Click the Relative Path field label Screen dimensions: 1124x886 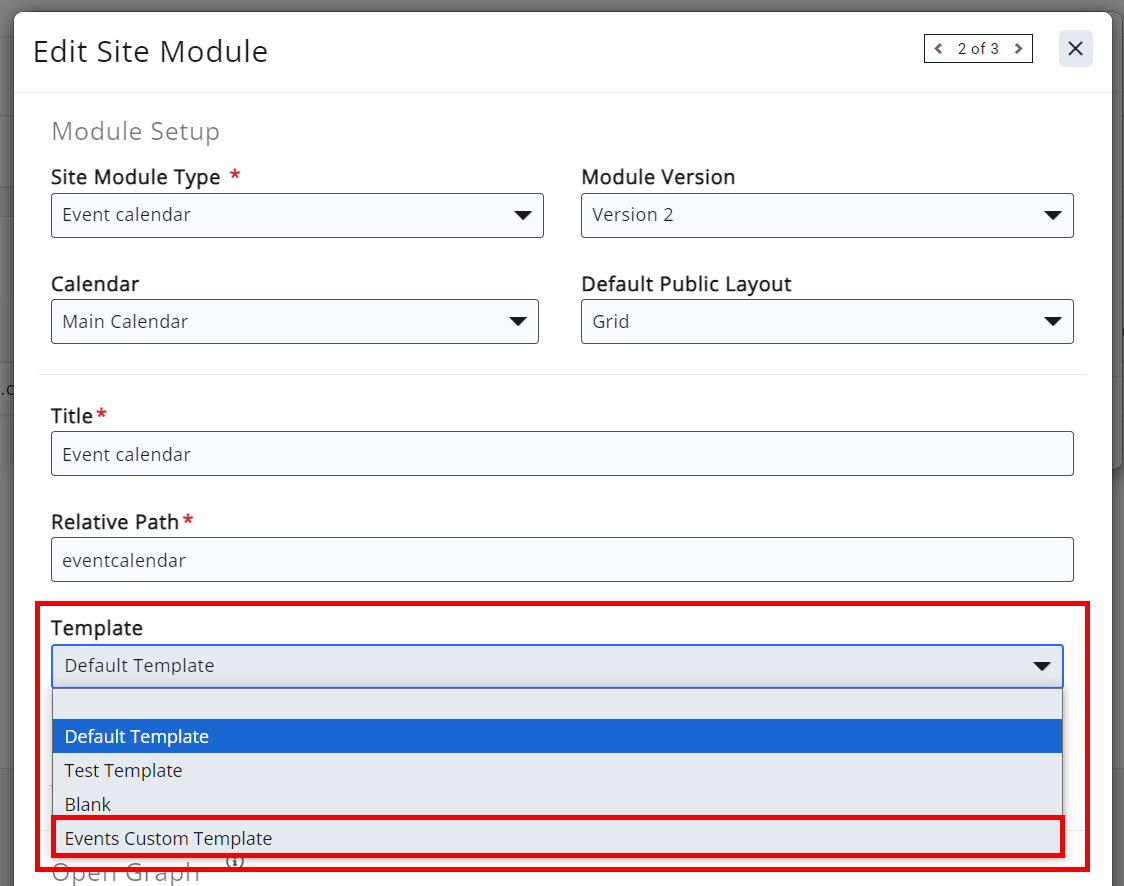click(x=115, y=522)
